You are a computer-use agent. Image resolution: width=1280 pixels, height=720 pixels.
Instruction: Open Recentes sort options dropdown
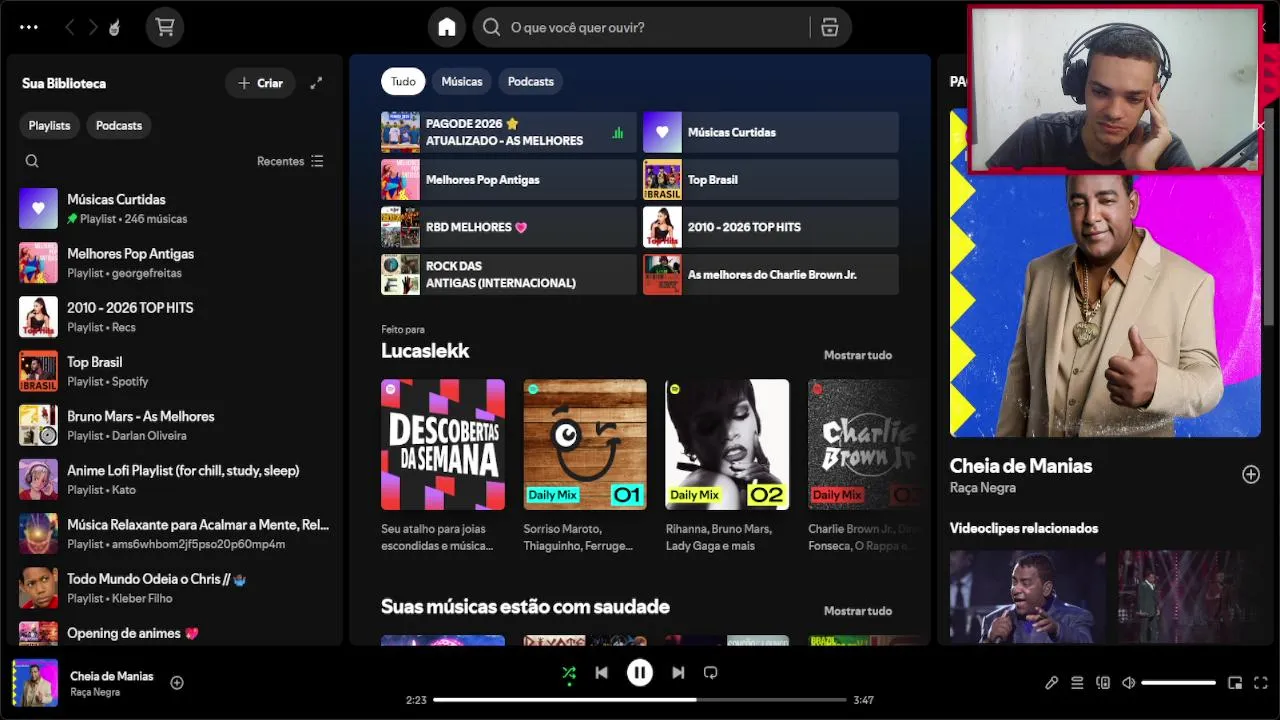pyautogui.click(x=290, y=161)
